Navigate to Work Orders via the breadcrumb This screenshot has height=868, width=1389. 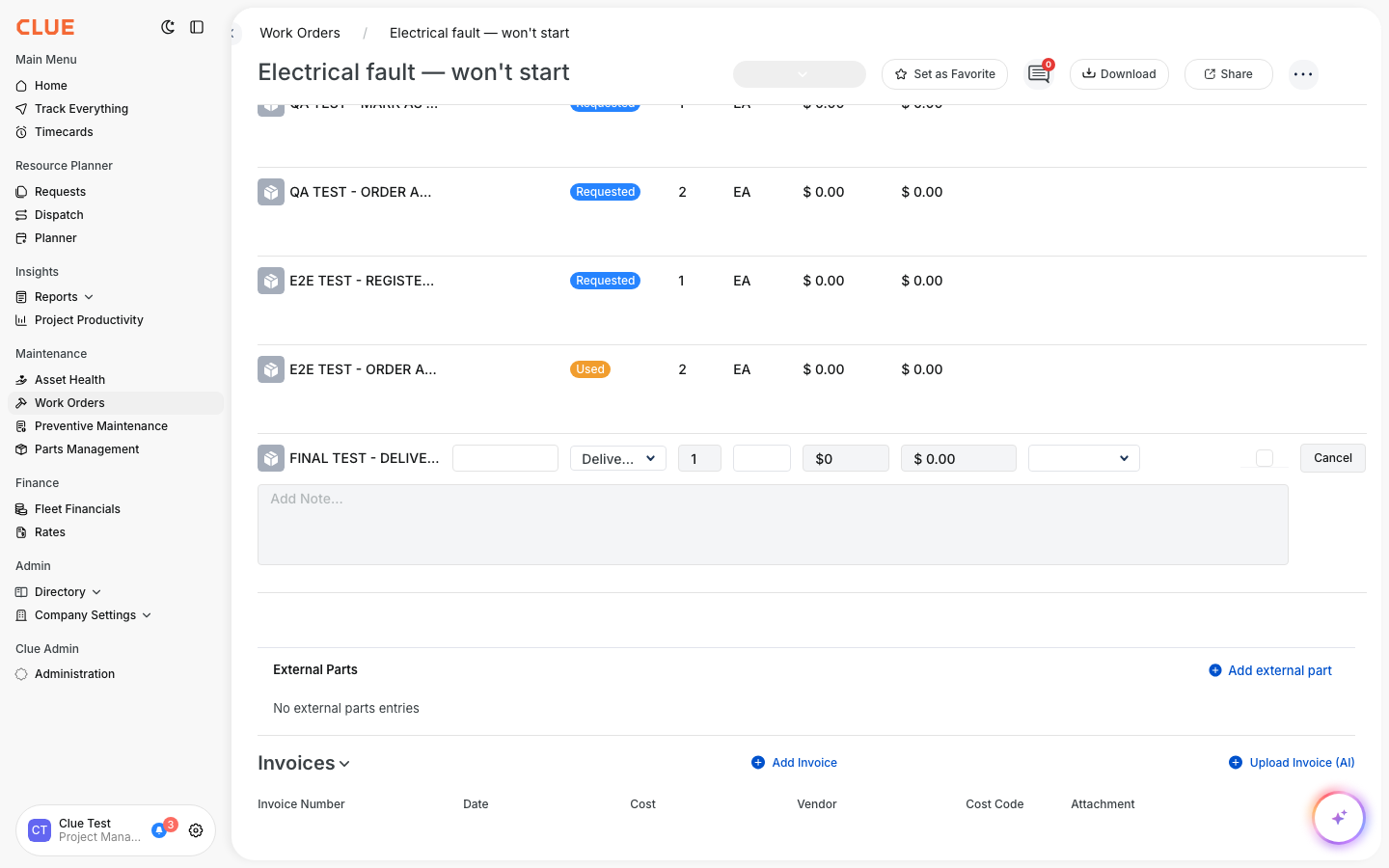[x=299, y=32]
